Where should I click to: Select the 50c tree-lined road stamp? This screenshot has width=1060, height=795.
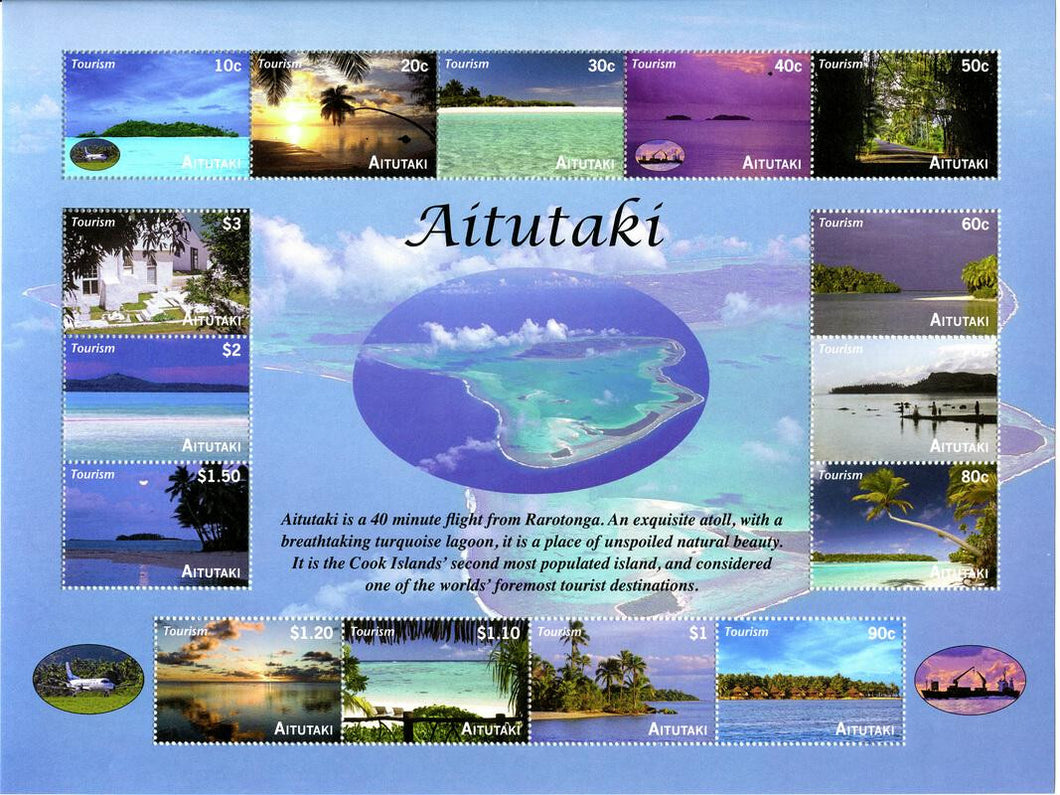pos(905,115)
